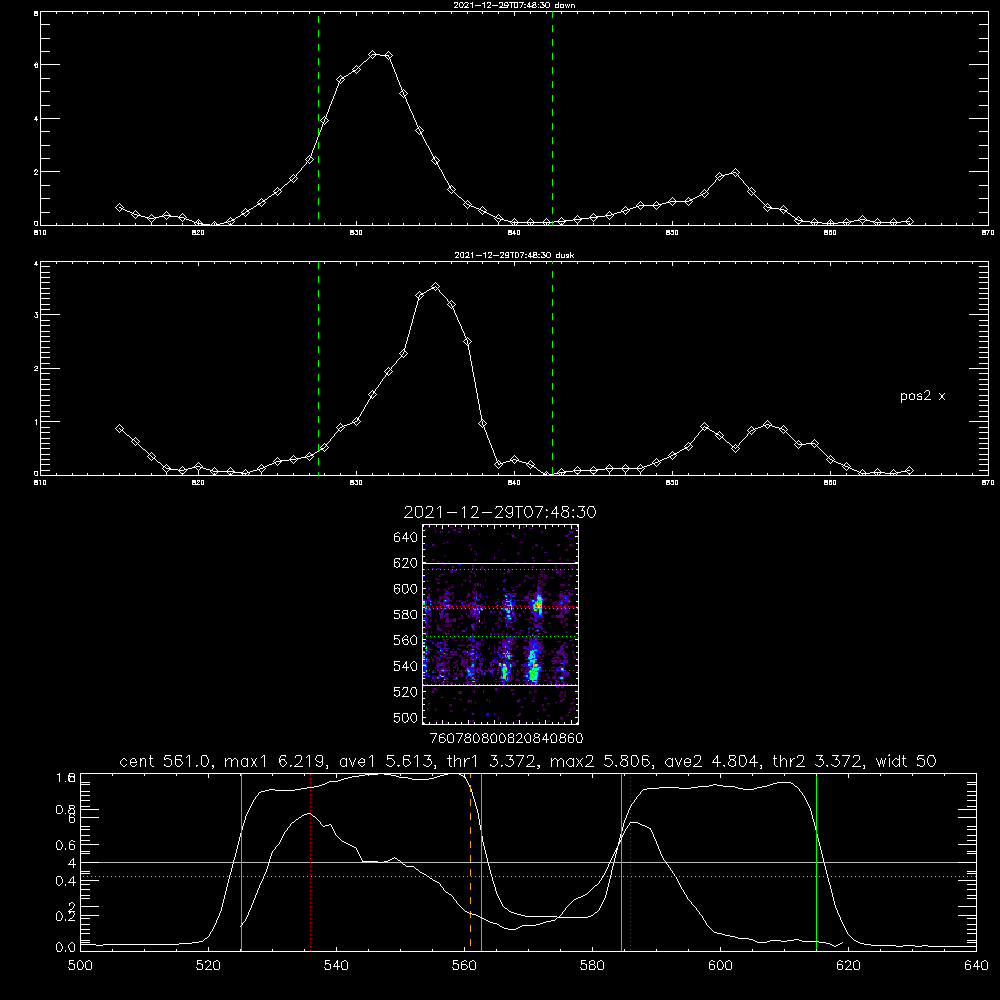This screenshot has width=1000, height=1000.
Task: Click the lower white horizontal line on heatmap
Action: (500, 686)
